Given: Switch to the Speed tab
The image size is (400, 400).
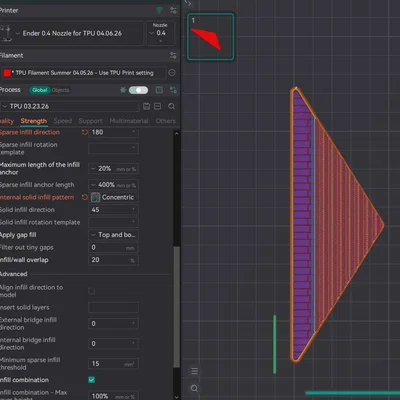Looking at the screenshot, I should (63, 121).
